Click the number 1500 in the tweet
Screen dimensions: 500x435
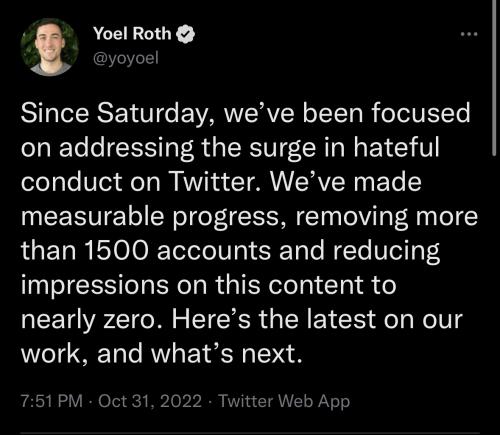[116, 250]
